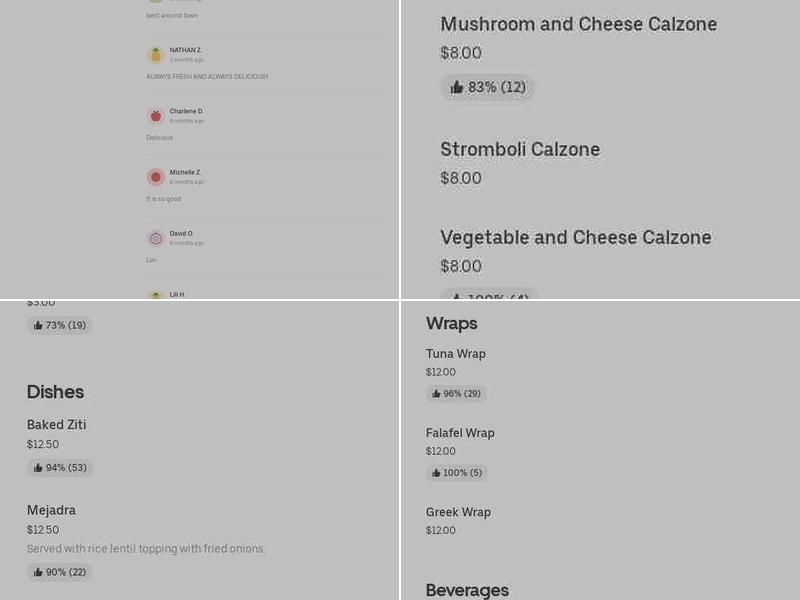This screenshot has width=800, height=600.
Task: Click the Wraps section heading
Action: pos(451,323)
